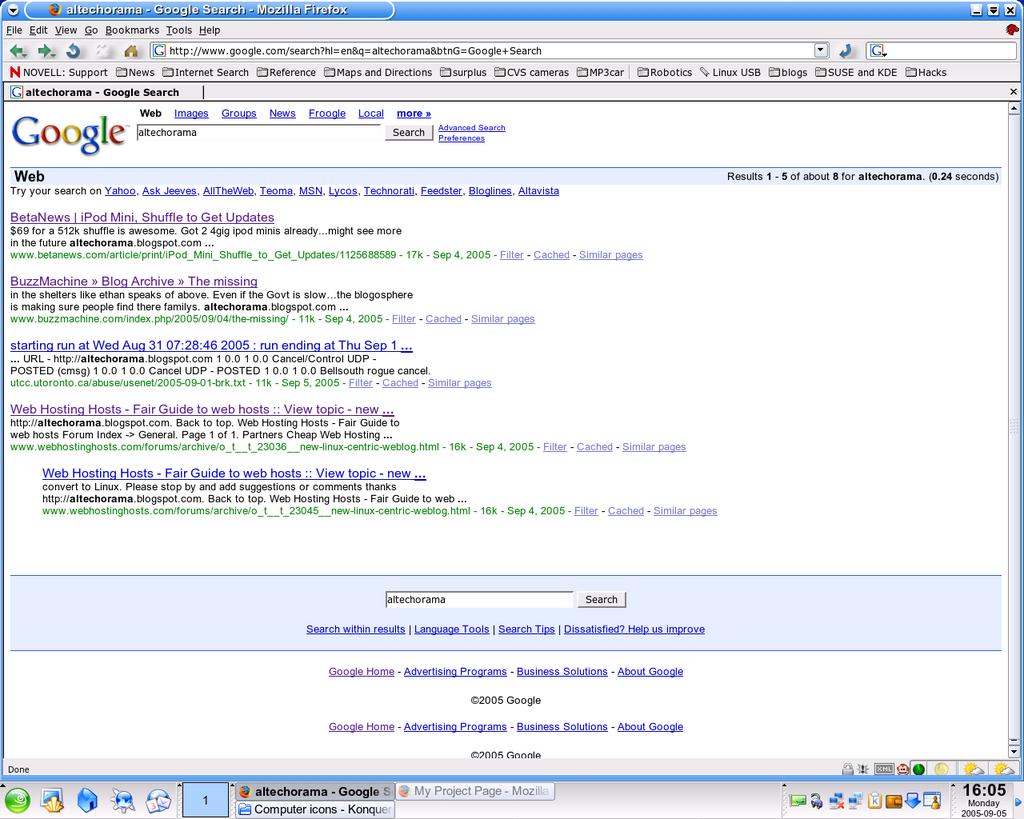Viewport: 1024px width, 819px height.
Task: Click the yellow moon weather icon in status bar
Action: [941, 769]
